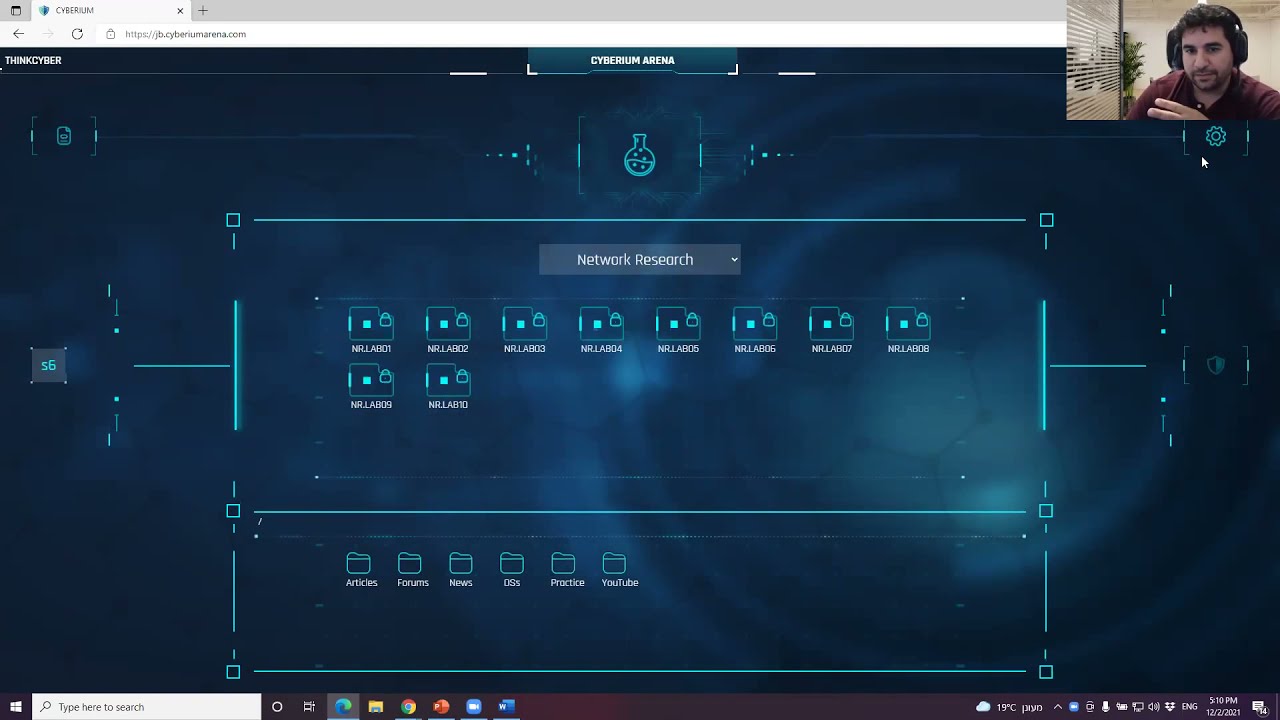Open the Practice folder
The width and height of the screenshot is (1280, 720).
tap(567, 570)
